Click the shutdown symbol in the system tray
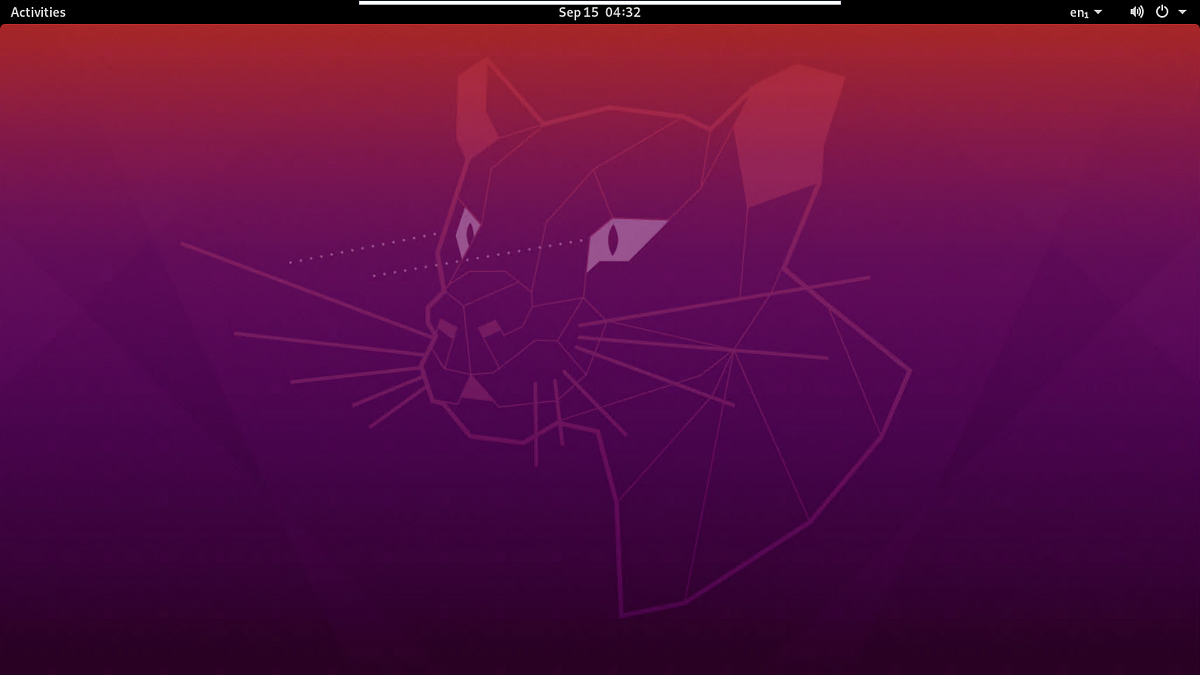Screen dimensions: 1200x675 (1161, 12)
